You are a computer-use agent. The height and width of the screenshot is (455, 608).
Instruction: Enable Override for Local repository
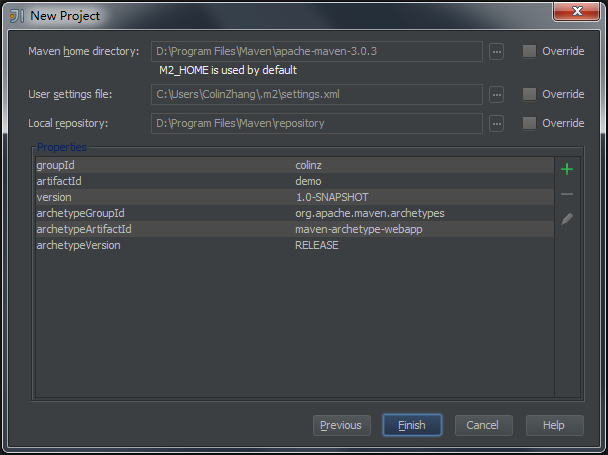530,123
